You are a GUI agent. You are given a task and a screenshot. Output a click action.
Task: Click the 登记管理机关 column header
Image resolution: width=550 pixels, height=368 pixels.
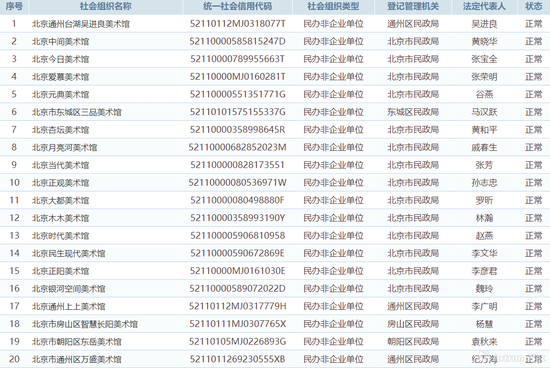pos(413,6)
